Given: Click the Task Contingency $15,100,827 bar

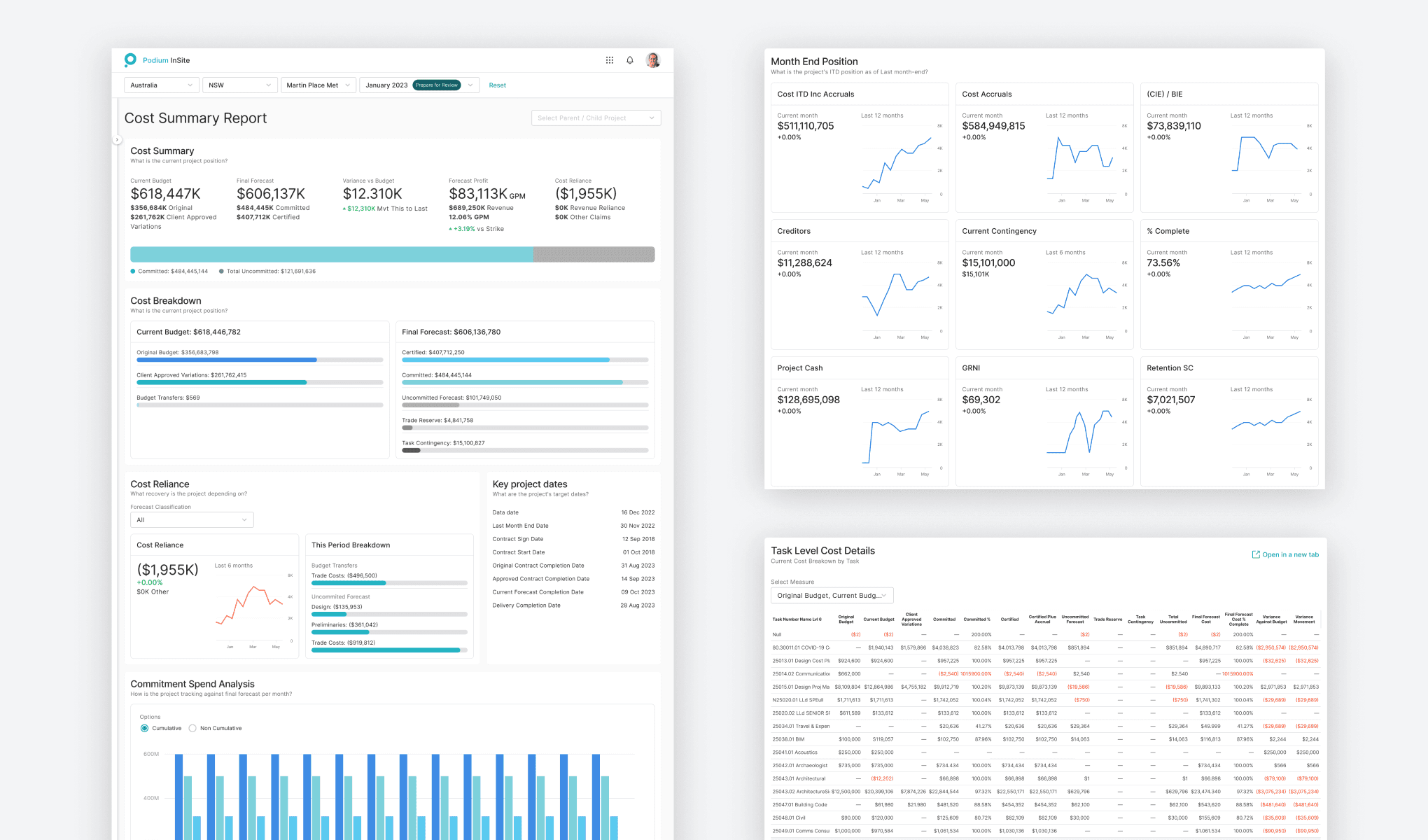Looking at the screenshot, I should click(525, 451).
